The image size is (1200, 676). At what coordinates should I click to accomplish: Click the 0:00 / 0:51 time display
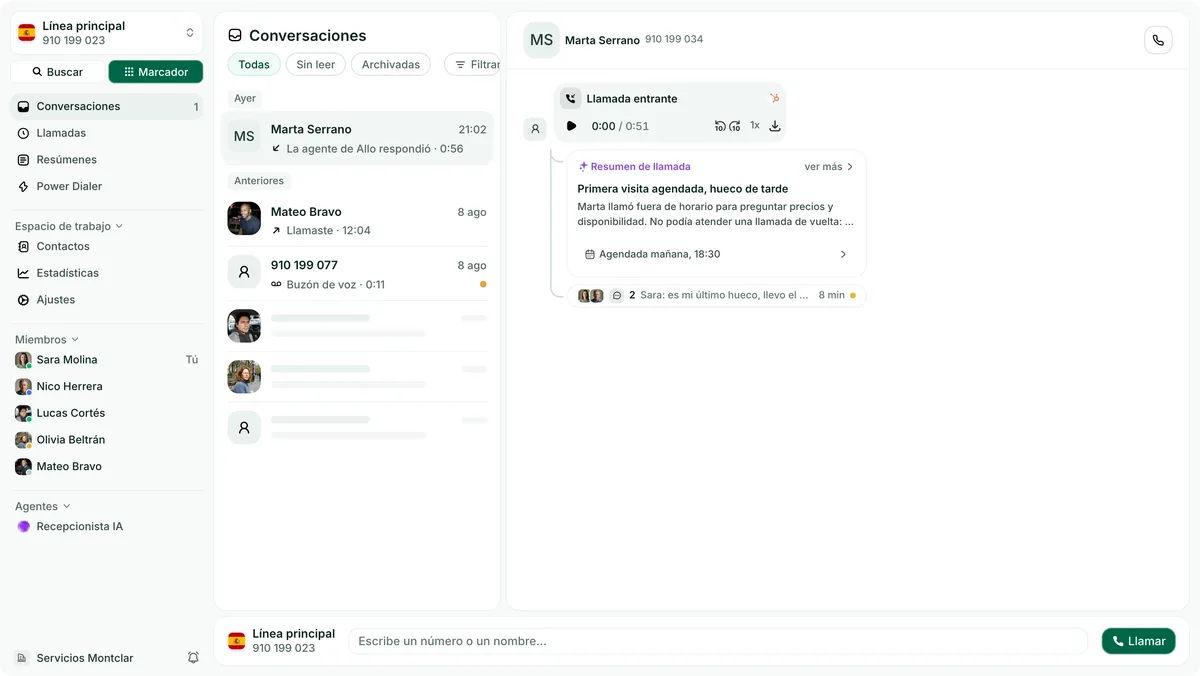[x=620, y=126]
